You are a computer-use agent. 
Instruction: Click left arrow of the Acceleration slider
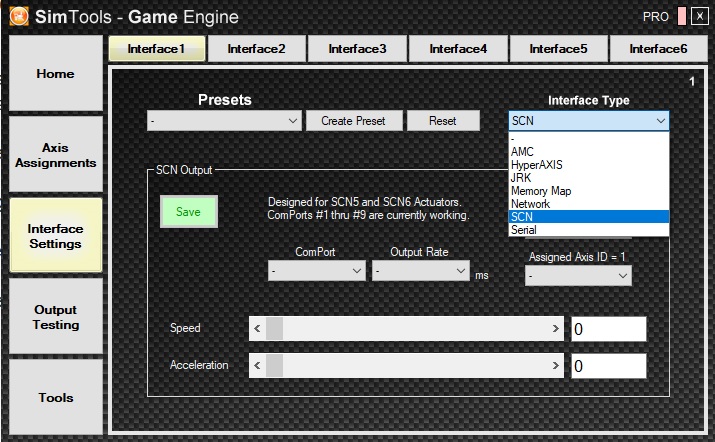coord(257,366)
